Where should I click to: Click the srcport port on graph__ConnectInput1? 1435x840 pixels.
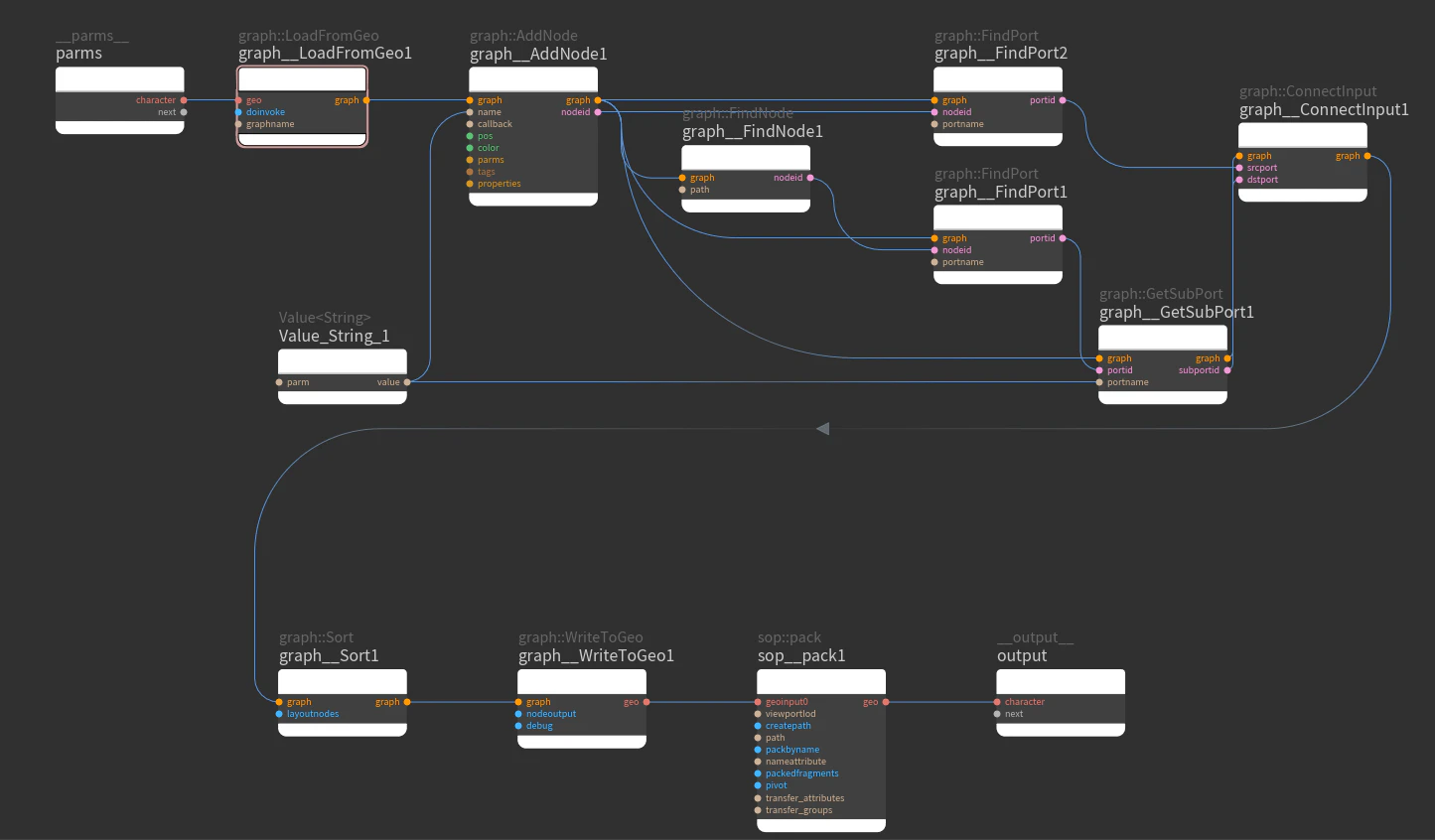[1239, 168]
